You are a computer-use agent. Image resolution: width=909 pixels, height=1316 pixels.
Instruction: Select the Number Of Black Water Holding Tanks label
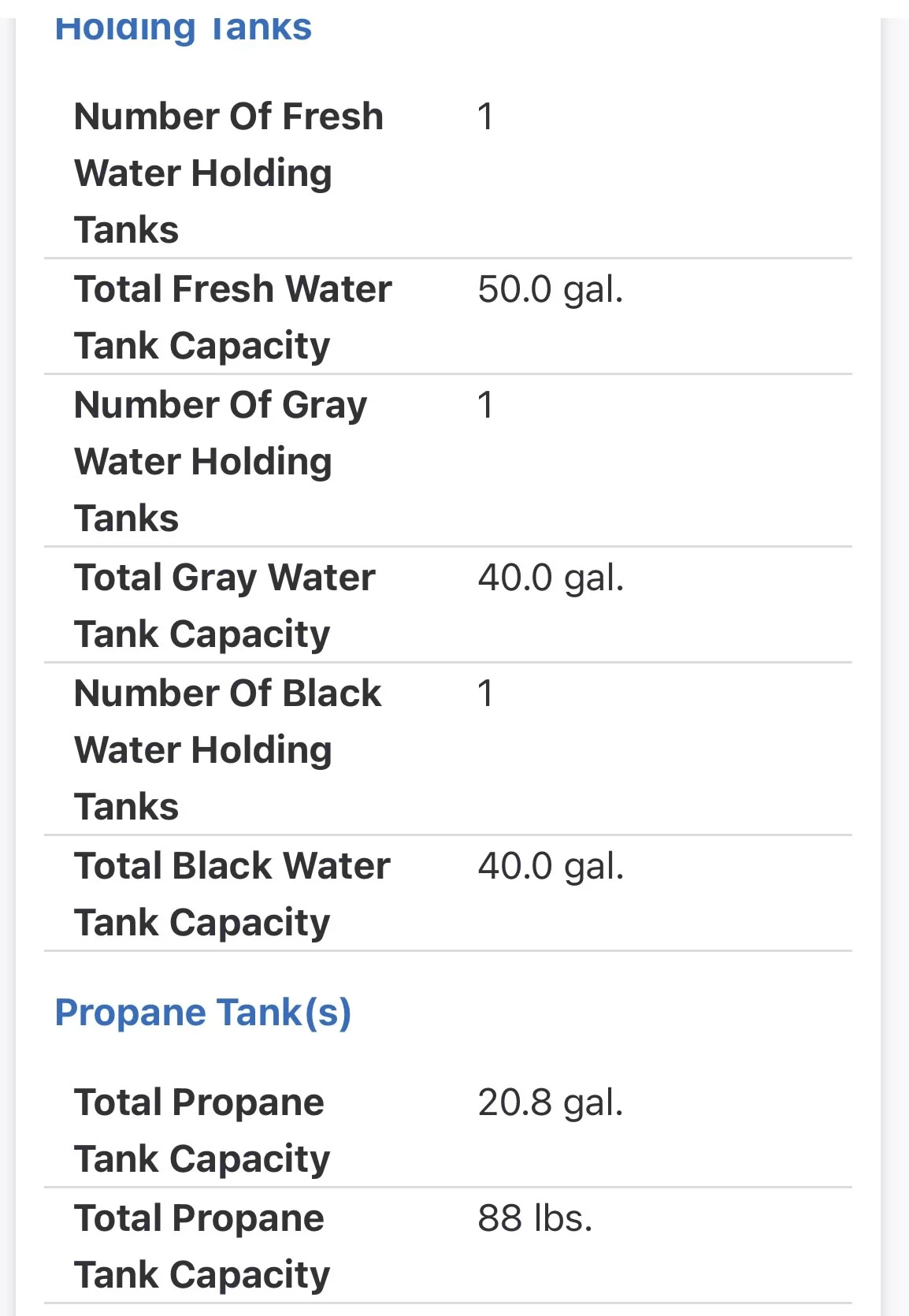coord(228,749)
